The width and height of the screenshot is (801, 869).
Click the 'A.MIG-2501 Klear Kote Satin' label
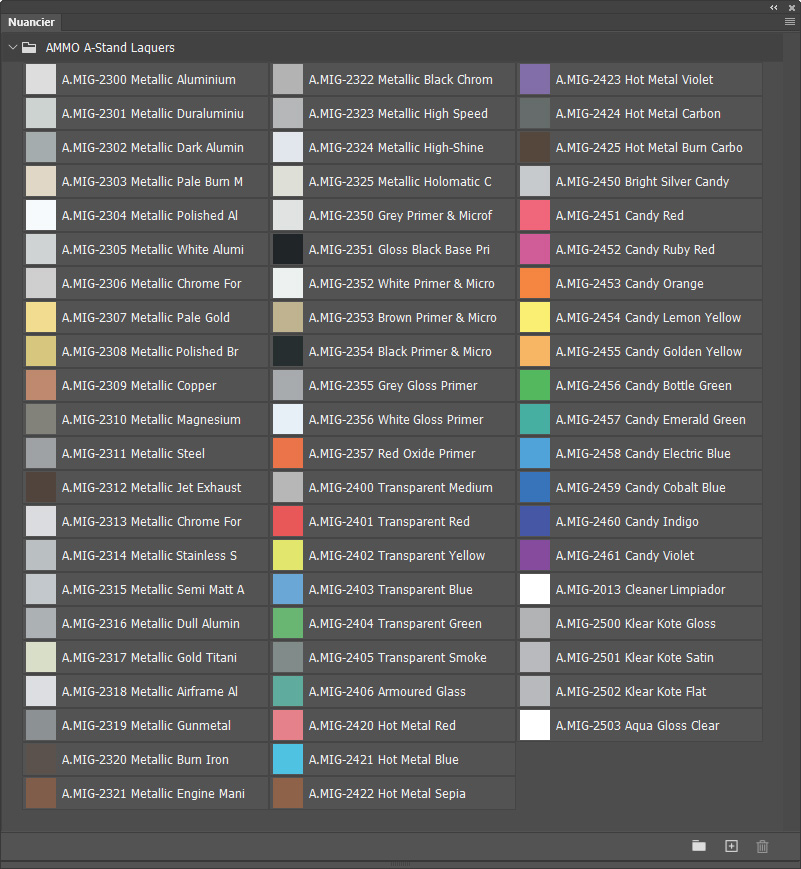click(635, 657)
